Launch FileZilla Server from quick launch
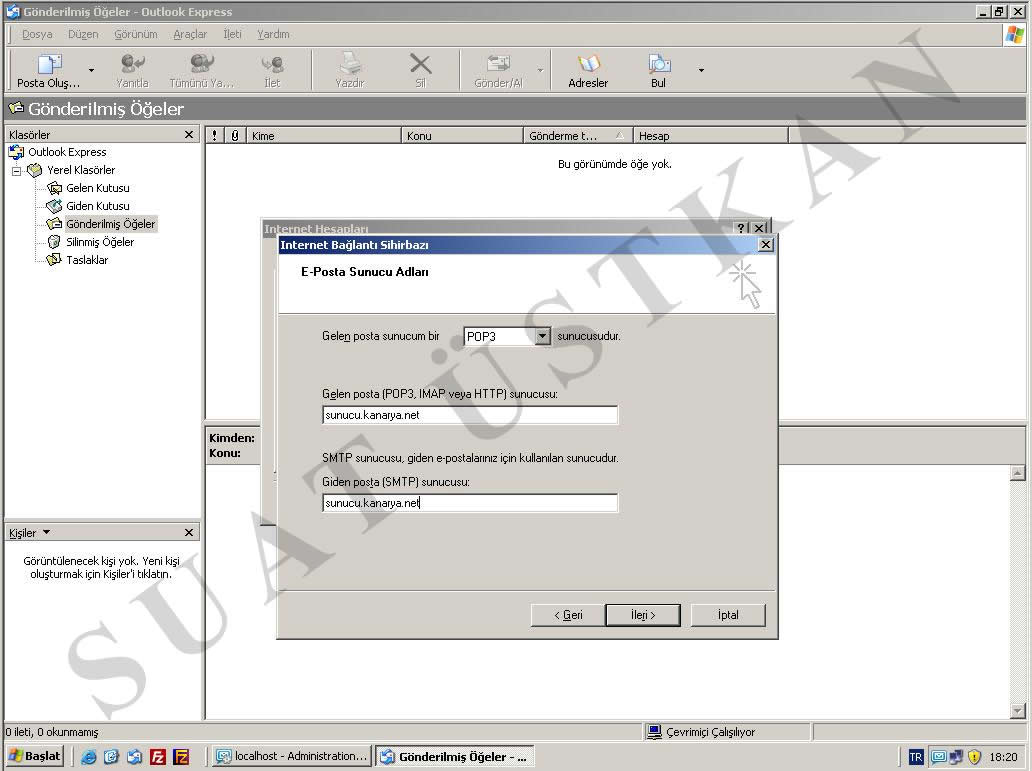 [181, 757]
